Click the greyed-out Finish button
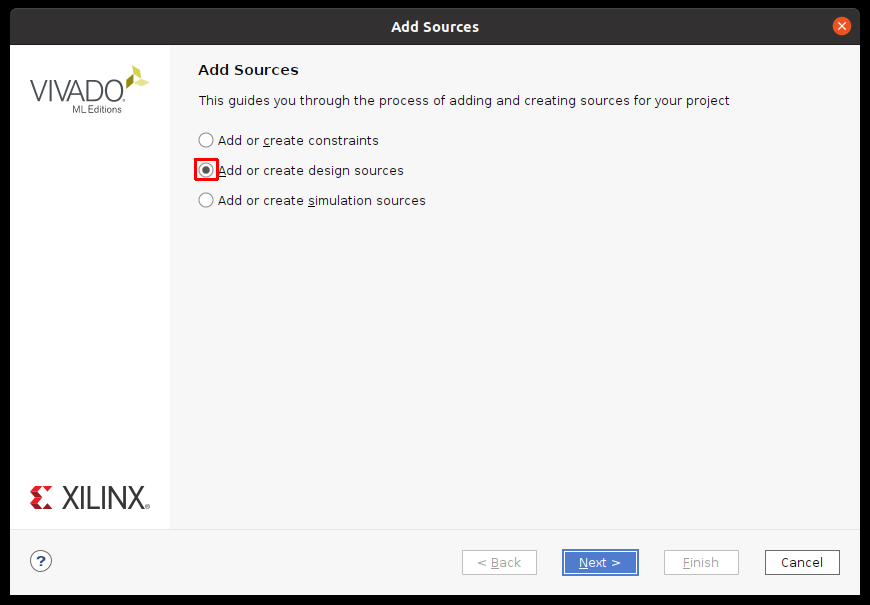Screen dimensions: 870x605 (701, 562)
